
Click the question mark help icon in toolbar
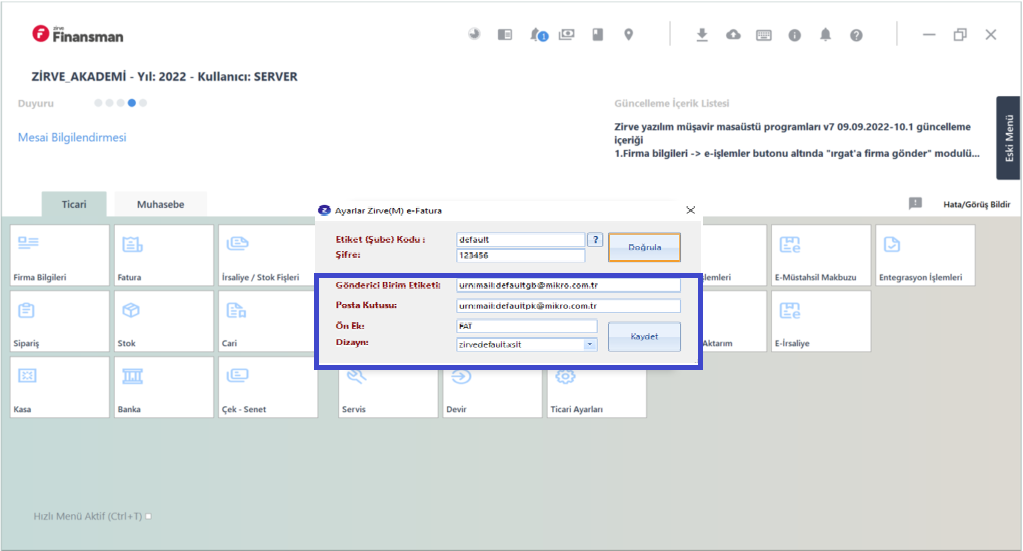[856, 35]
